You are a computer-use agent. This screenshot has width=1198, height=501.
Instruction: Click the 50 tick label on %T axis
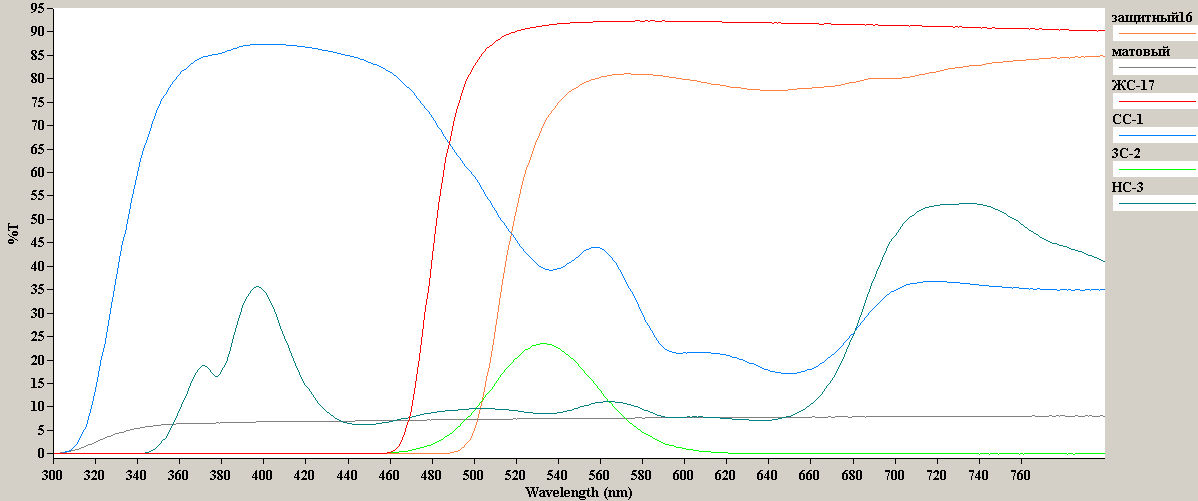pos(38,219)
